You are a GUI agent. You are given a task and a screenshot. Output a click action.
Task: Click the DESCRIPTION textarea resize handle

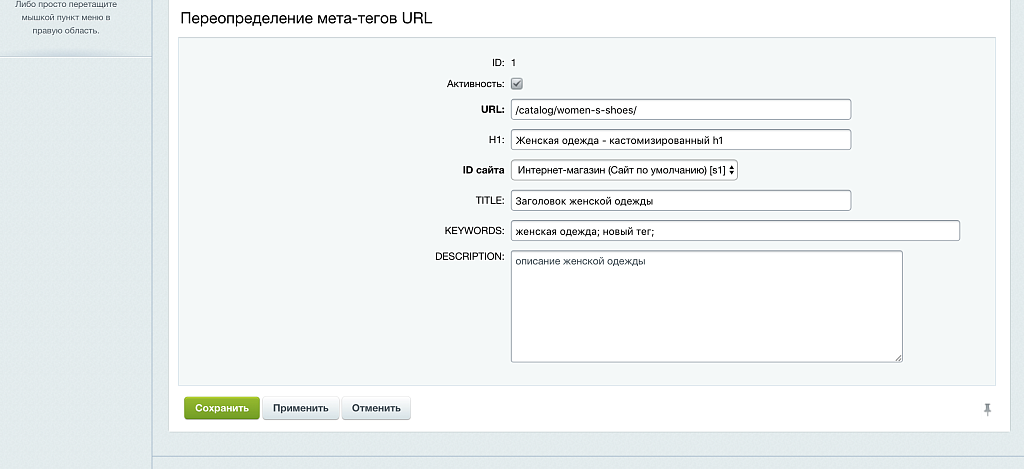click(x=898, y=357)
